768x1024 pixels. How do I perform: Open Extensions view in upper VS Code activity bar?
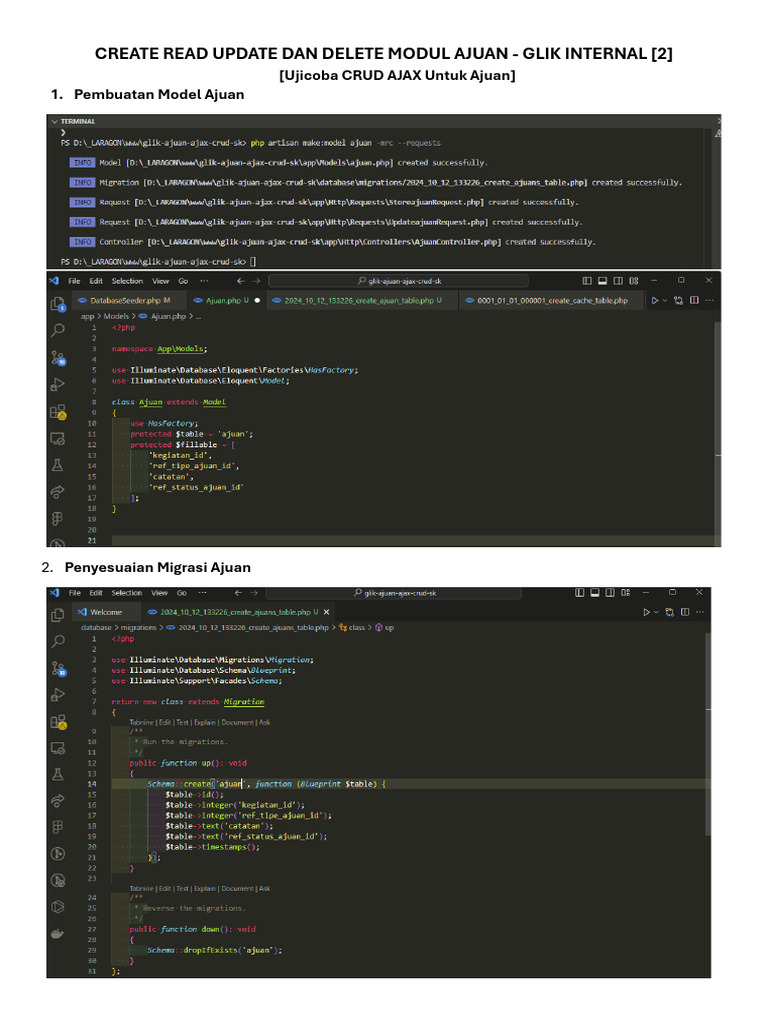(58, 411)
